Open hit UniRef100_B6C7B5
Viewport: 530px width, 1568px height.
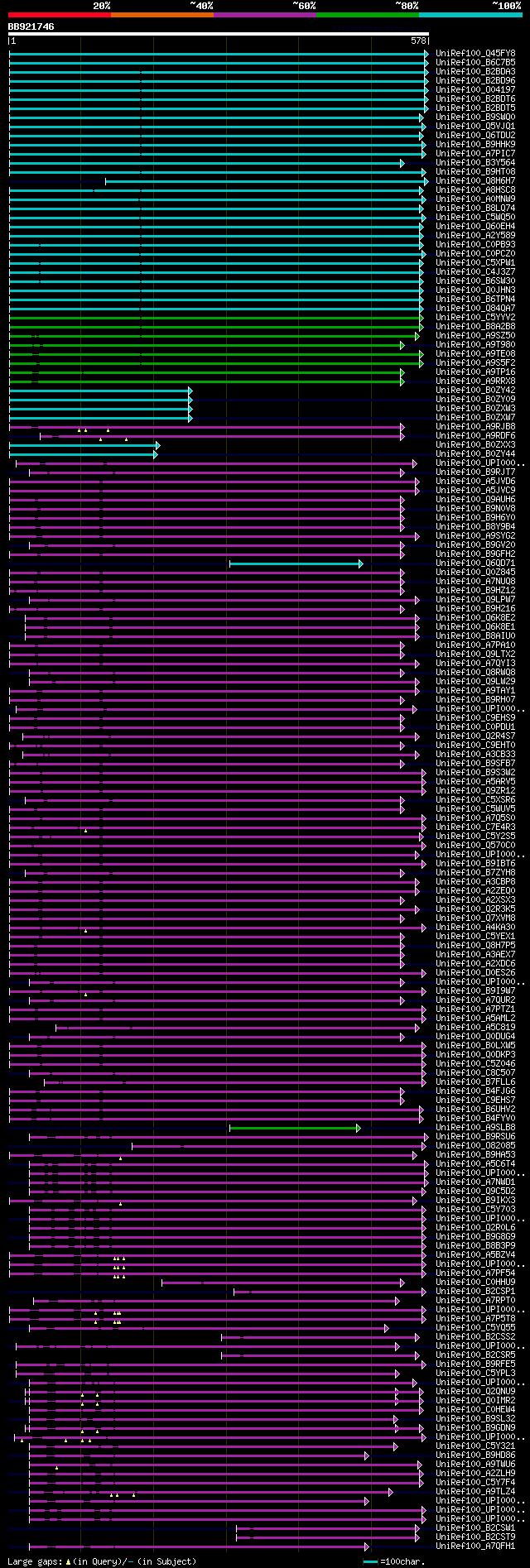(475, 62)
